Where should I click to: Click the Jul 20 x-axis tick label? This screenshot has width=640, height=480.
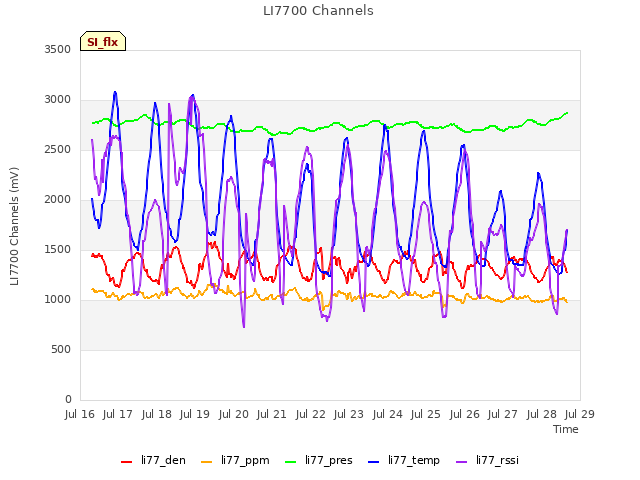pyautogui.click(x=233, y=414)
